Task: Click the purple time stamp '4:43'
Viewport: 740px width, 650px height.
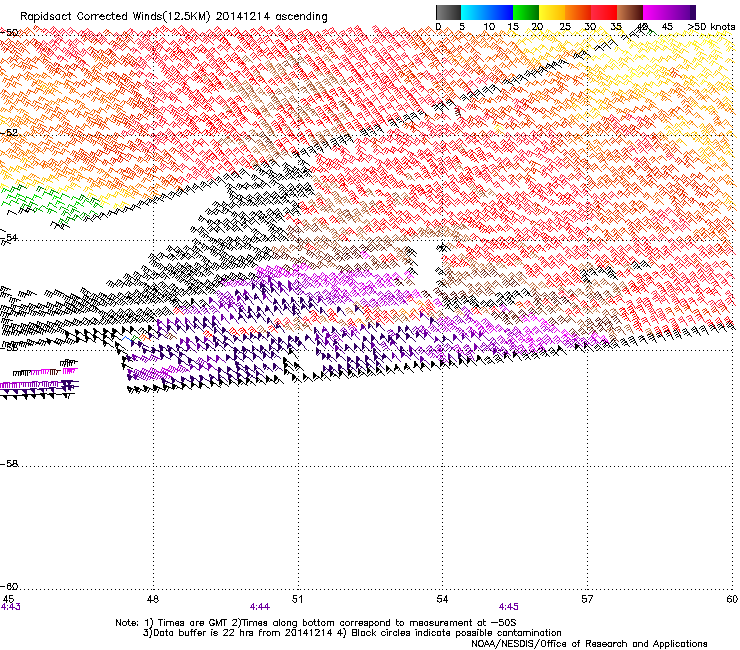Action: coord(10,607)
